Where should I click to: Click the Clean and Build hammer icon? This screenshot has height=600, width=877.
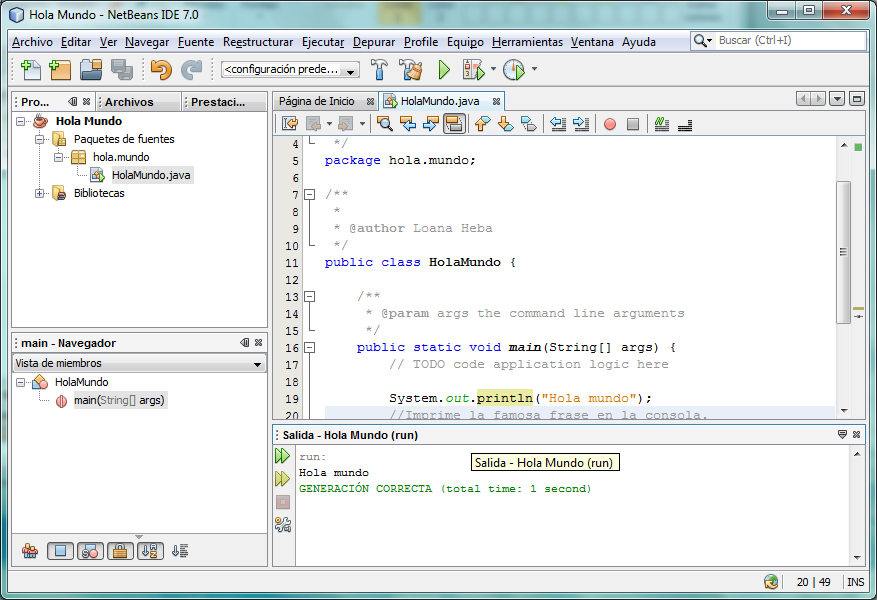pos(409,70)
